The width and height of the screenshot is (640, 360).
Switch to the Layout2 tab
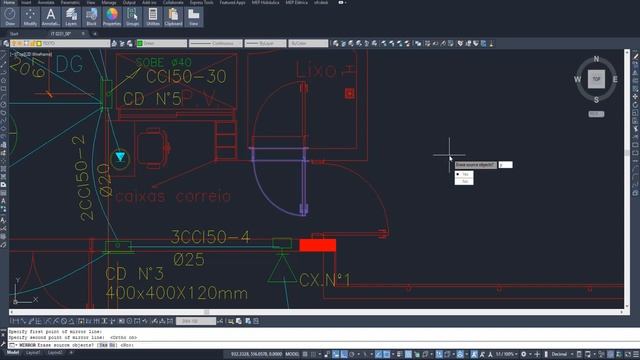[55, 353]
